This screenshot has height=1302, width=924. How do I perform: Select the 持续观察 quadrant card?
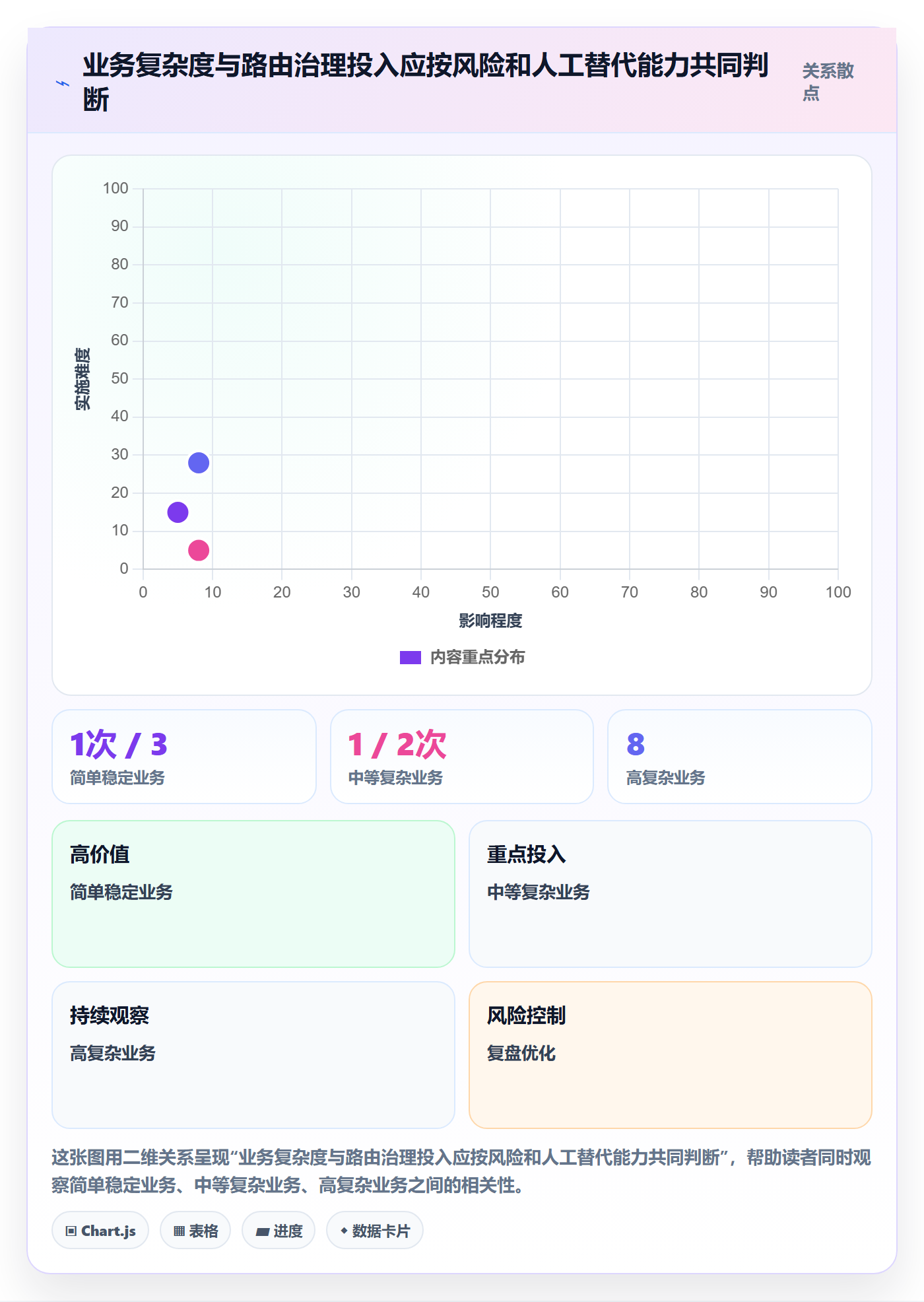(253, 1055)
